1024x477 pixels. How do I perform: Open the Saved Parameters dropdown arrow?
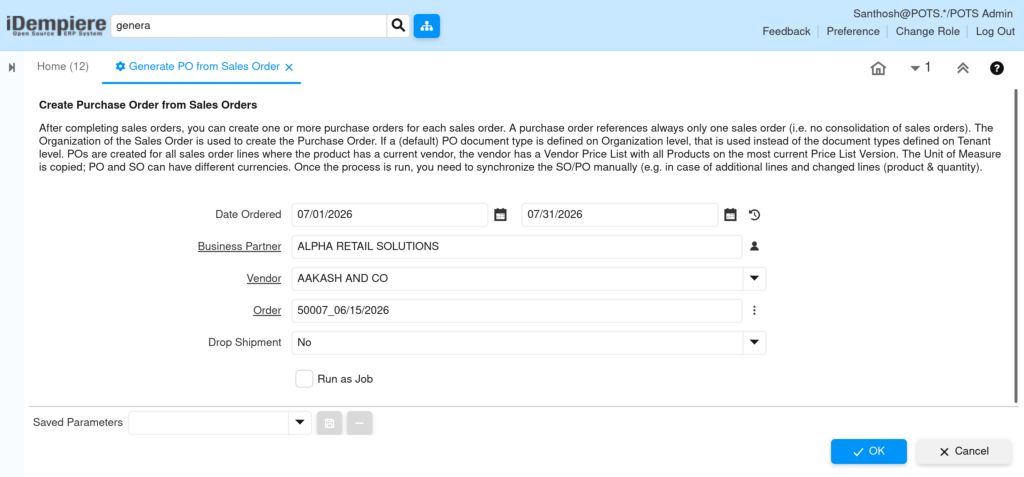click(x=300, y=423)
